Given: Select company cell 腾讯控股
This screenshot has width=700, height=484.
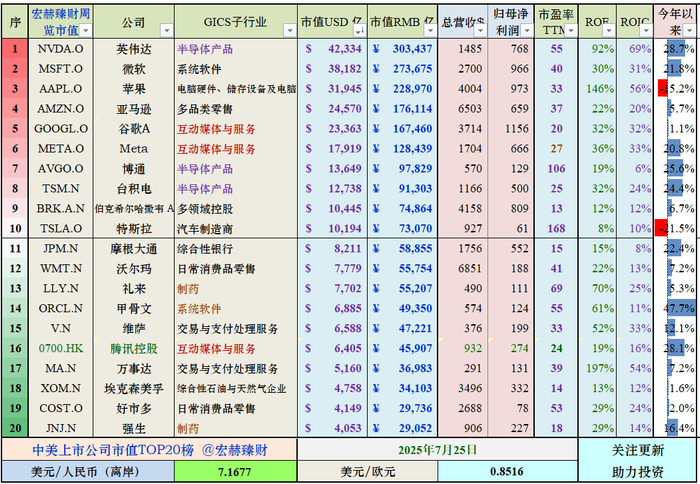Looking at the screenshot, I should point(133,348).
